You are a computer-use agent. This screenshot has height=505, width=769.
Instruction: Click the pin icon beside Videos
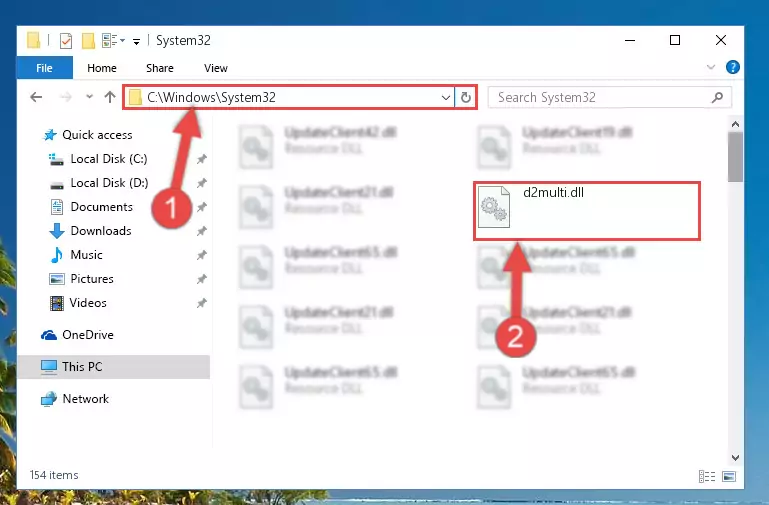[x=202, y=303]
